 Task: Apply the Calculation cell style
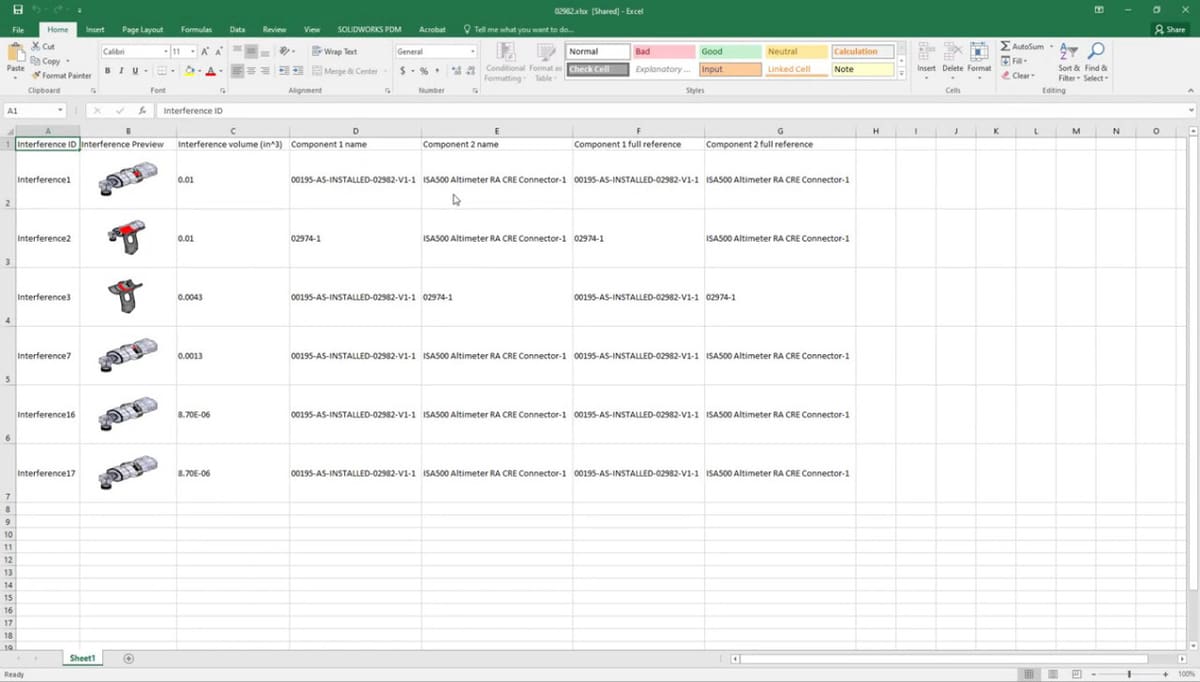[862, 51]
